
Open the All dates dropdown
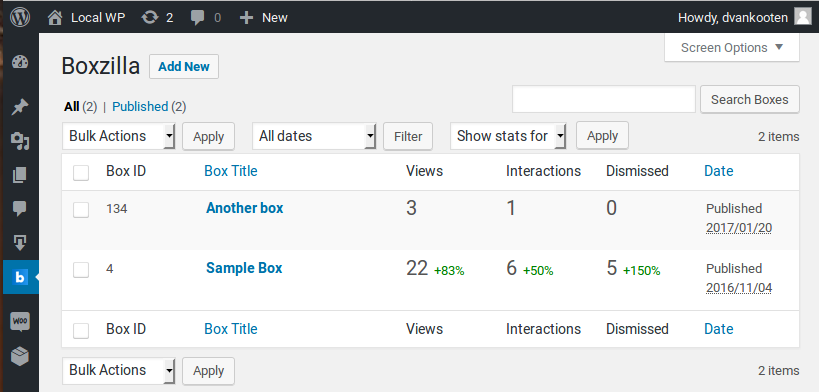(314, 136)
